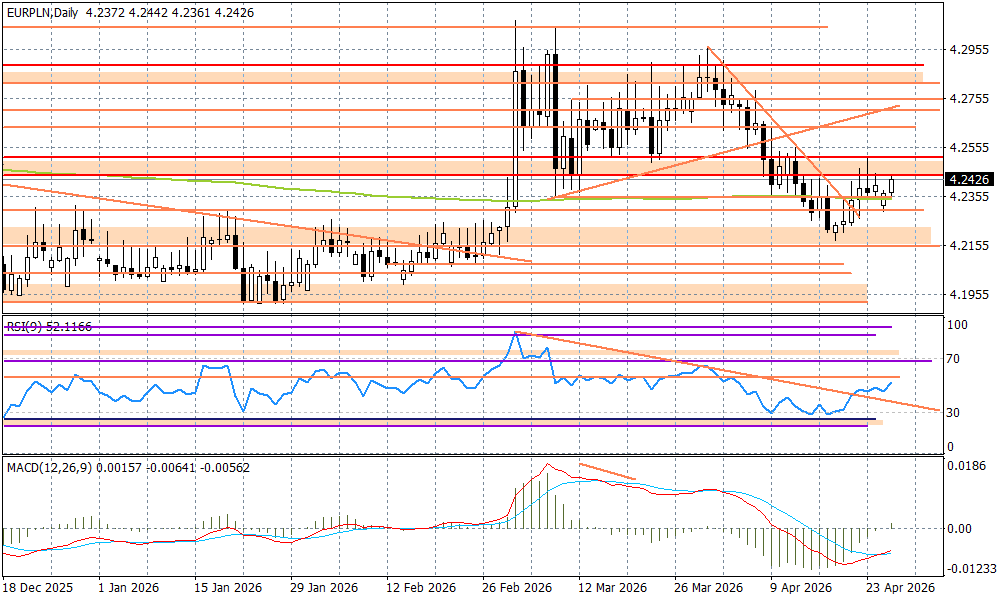This screenshot has width=1000, height=600.
Task: Click the MACD -0.01233 scale label
Action: click(x=970, y=569)
